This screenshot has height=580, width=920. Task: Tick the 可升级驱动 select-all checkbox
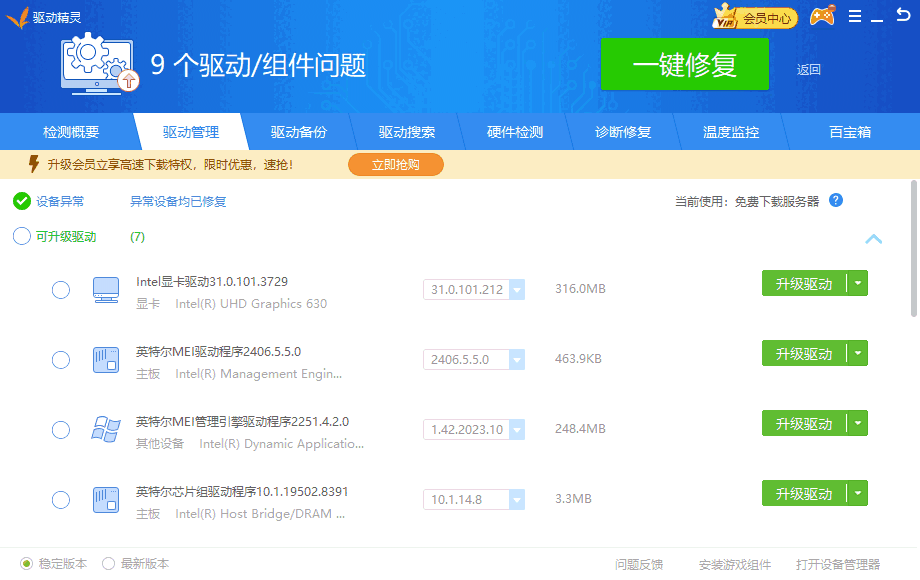click(x=22, y=237)
